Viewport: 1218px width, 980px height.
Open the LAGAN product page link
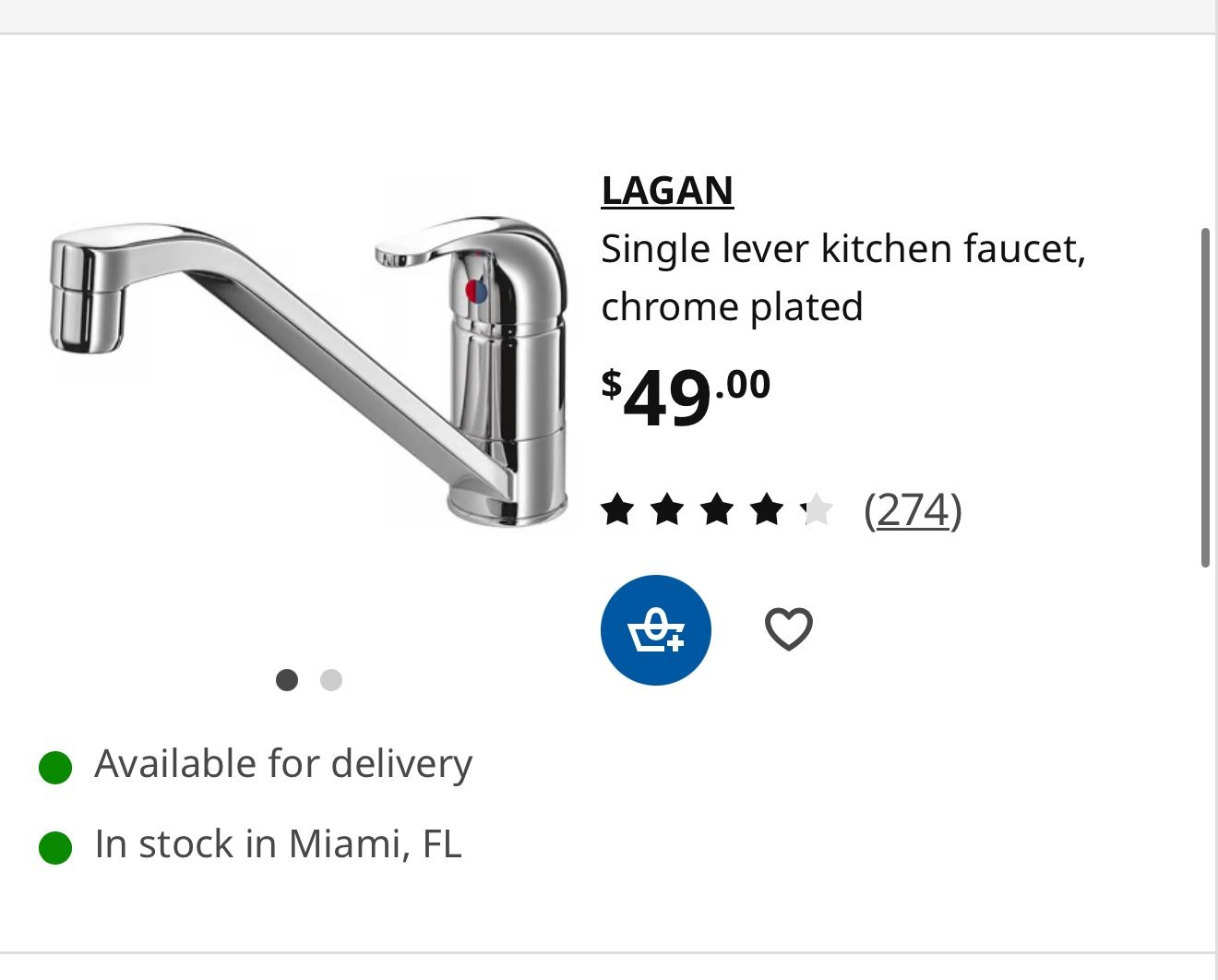point(667,191)
